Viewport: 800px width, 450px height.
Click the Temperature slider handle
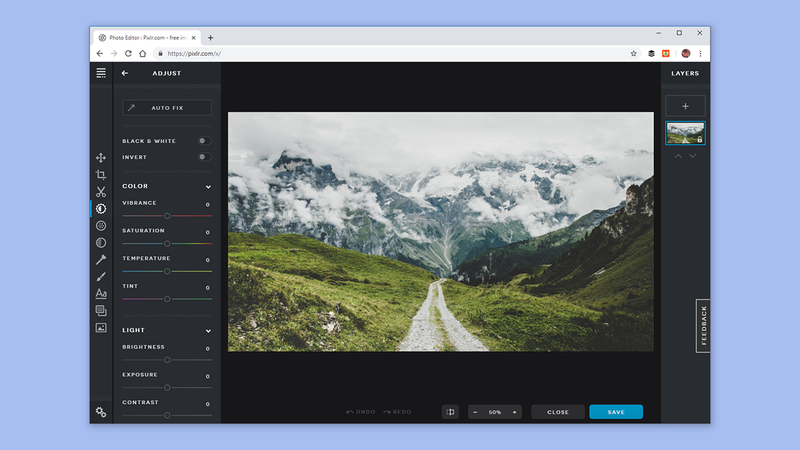point(167,271)
